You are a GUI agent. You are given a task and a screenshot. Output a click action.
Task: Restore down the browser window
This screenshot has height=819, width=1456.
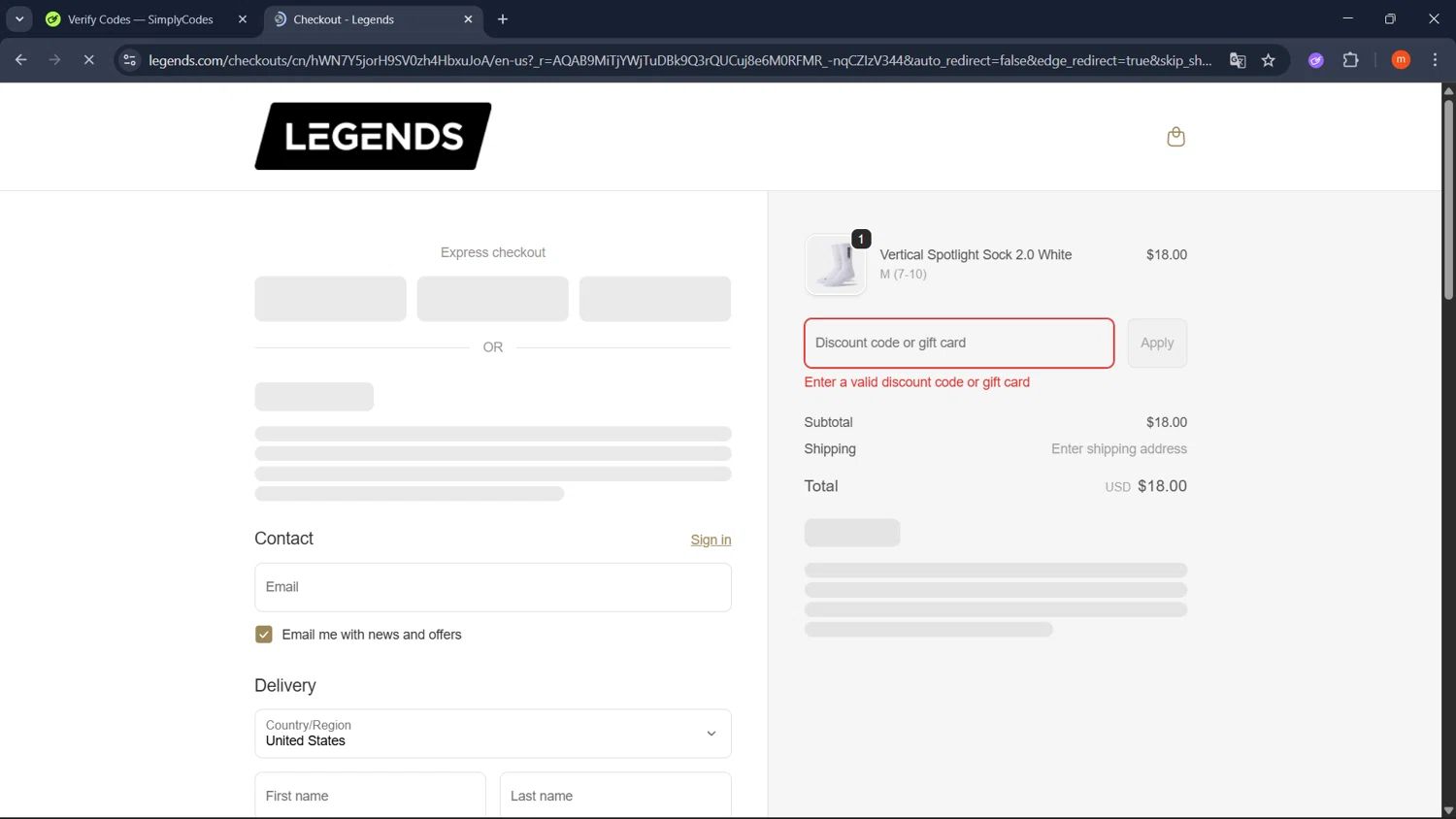[1390, 18]
